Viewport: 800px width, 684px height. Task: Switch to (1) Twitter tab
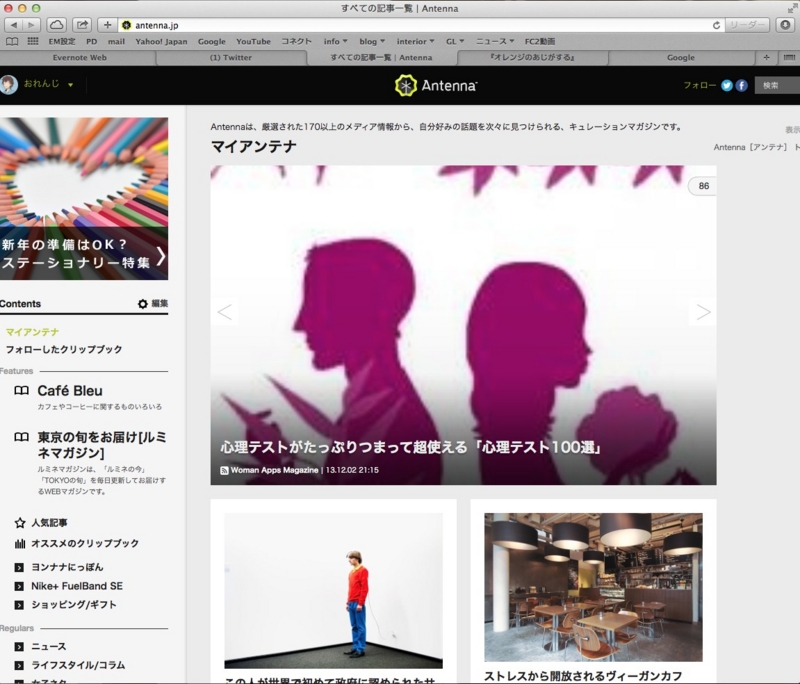231,58
